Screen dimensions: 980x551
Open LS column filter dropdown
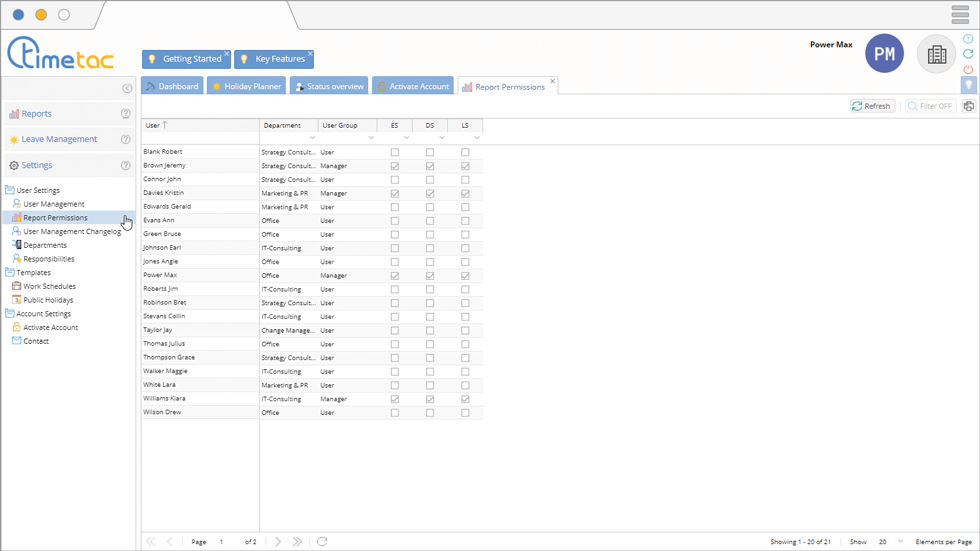pyautogui.click(x=477, y=137)
